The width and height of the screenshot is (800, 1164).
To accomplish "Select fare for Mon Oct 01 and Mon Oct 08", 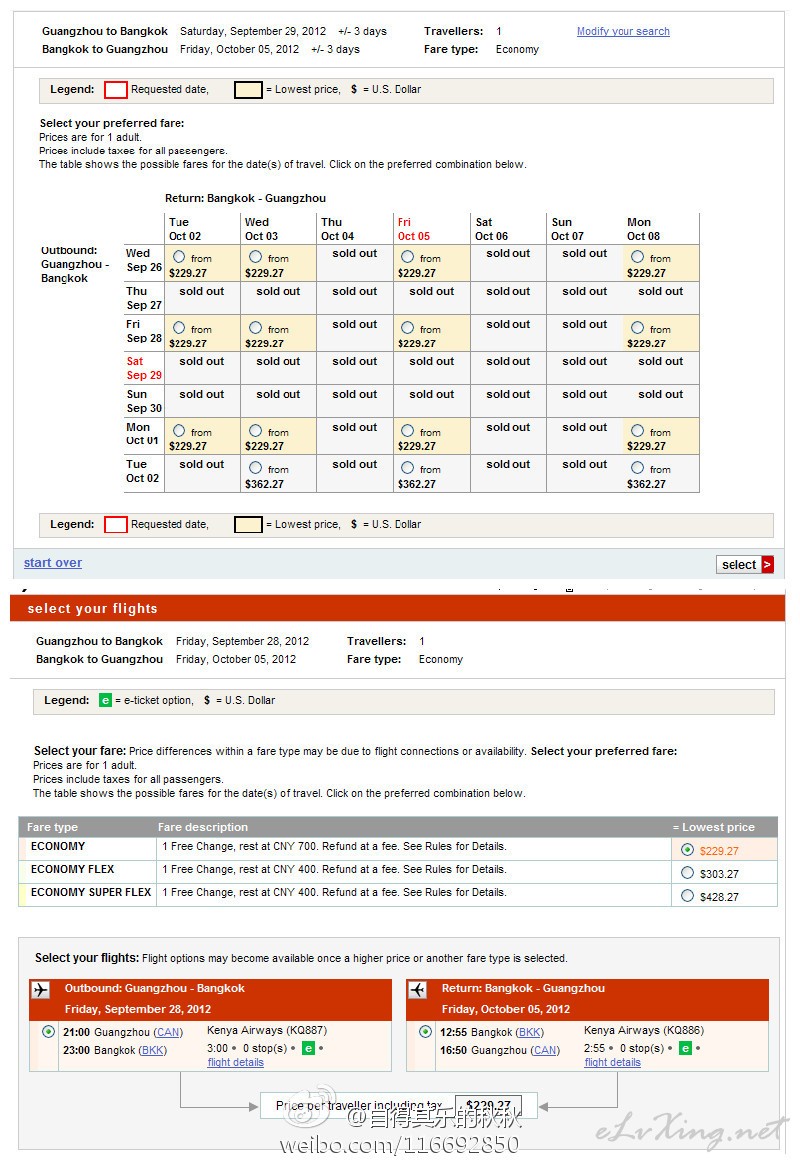I will 637,431.
